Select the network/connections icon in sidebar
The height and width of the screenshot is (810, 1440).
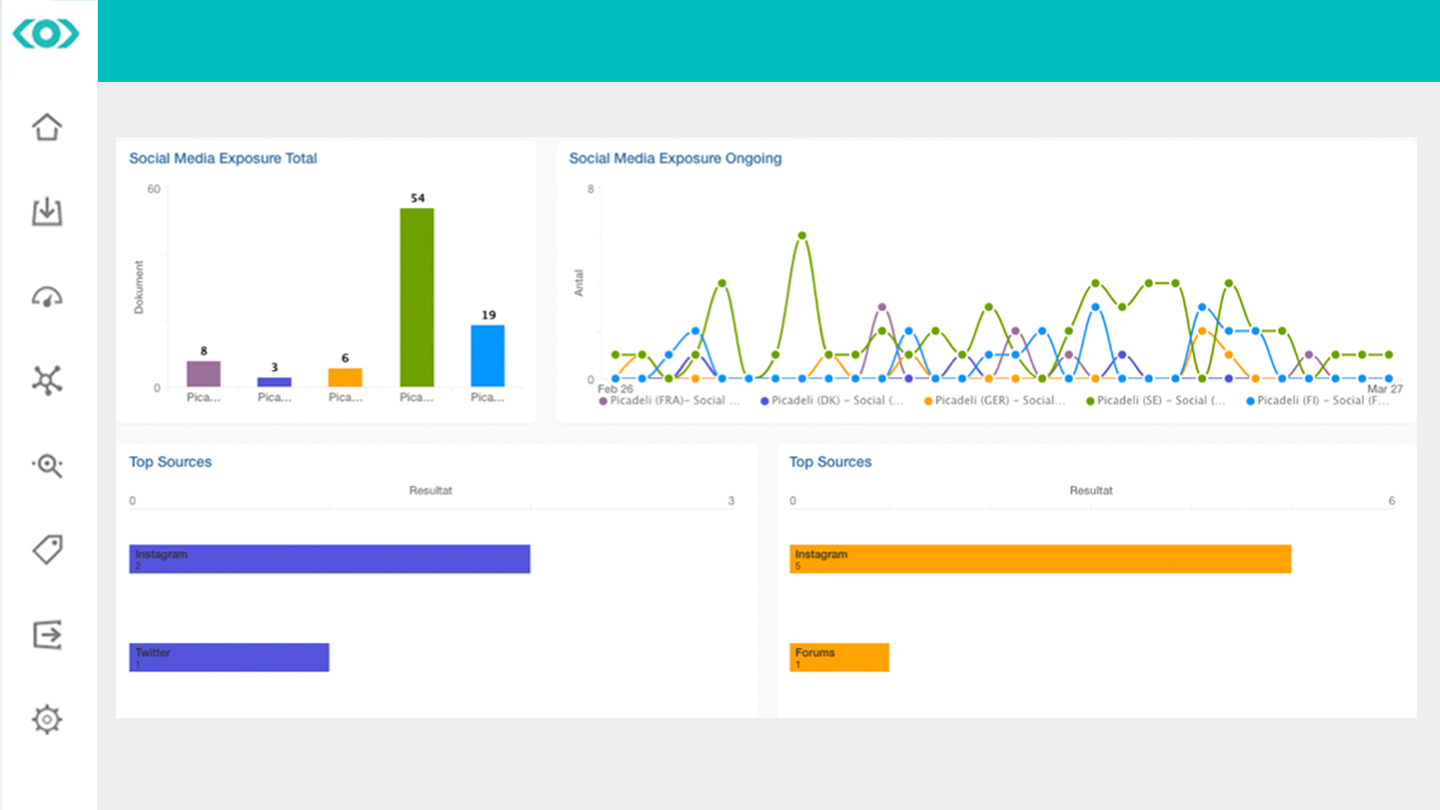46,380
